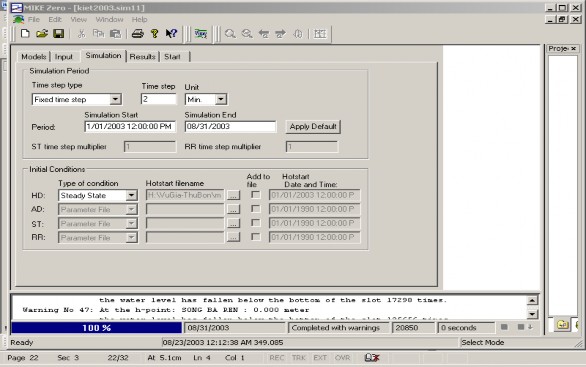Image resolution: width=586 pixels, height=367 pixels.
Task: Open help topics question mark icon
Action: click(154, 34)
